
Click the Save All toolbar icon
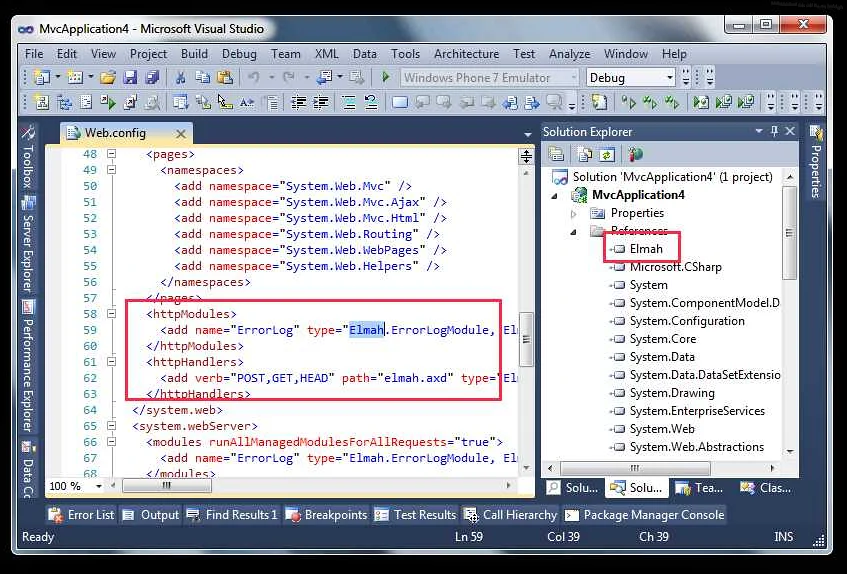point(152,78)
